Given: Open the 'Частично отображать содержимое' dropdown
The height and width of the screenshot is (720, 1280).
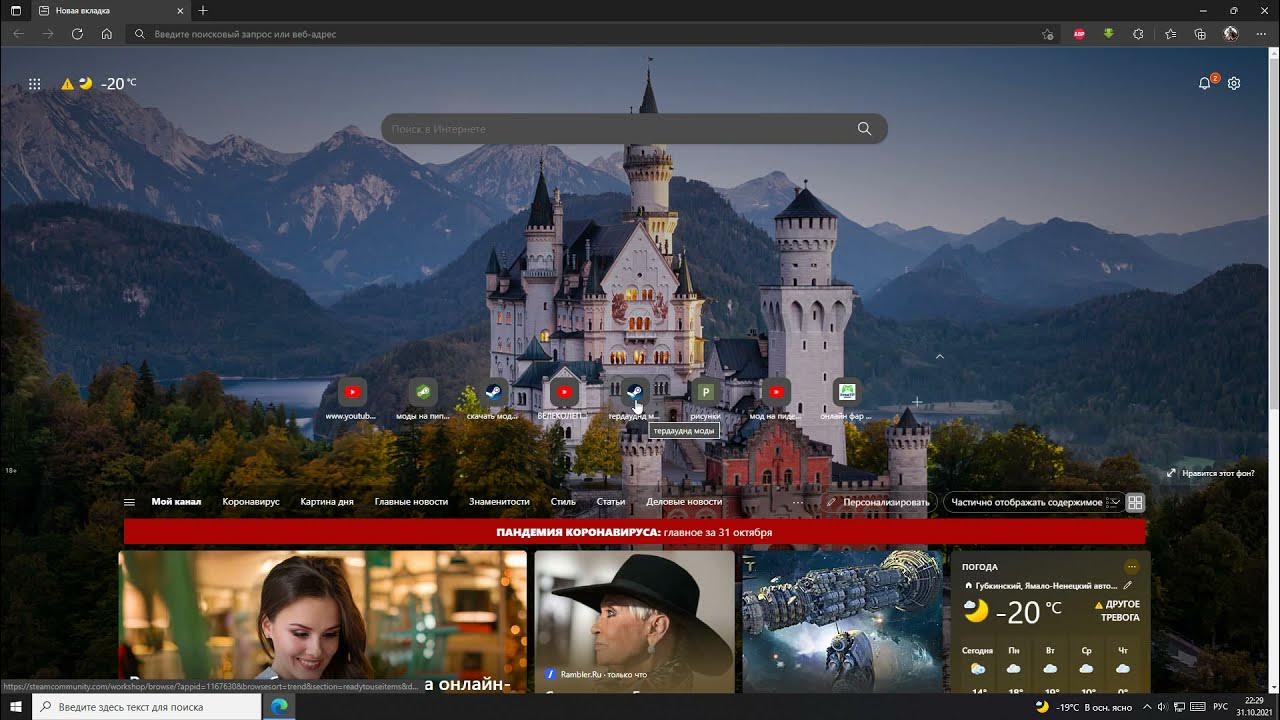Looking at the screenshot, I should pyautogui.click(x=1032, y=502).
